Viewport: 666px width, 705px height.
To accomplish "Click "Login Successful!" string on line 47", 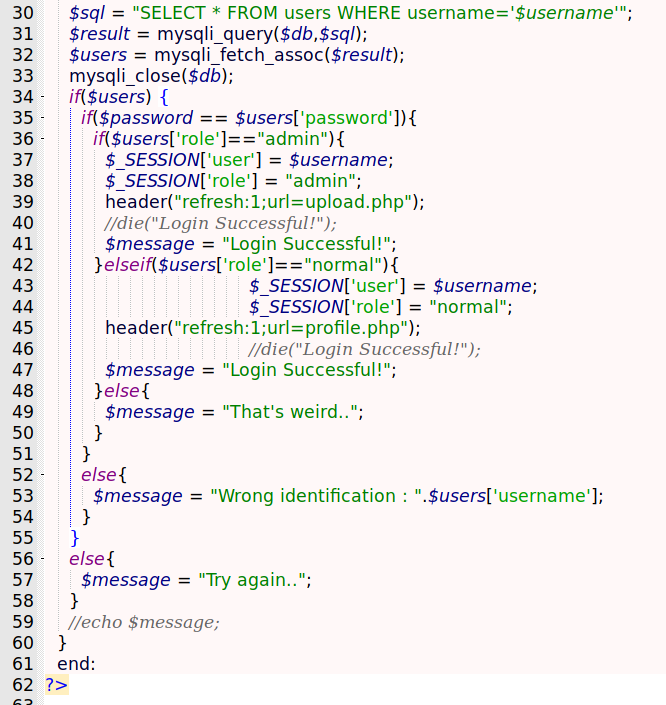I will [x=306, y=370].
